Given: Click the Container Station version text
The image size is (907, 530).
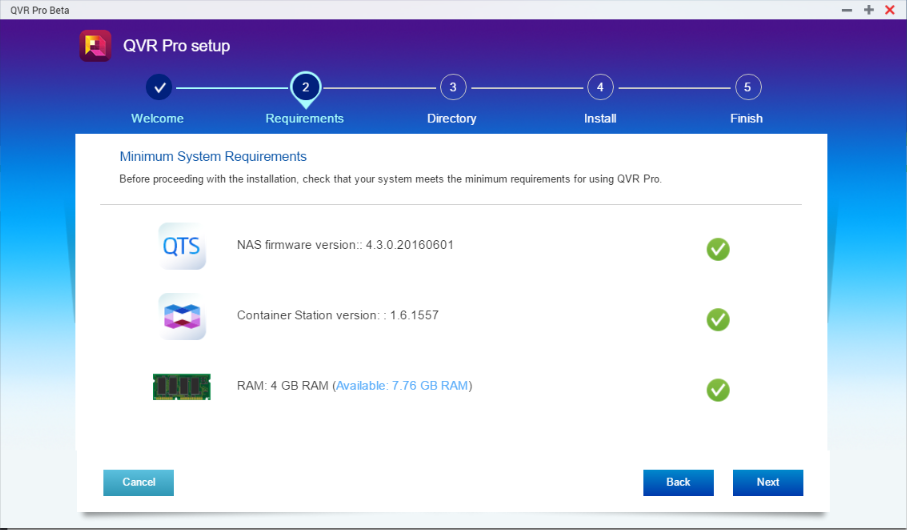Looking at the screenshot, I should click(338, 315).
